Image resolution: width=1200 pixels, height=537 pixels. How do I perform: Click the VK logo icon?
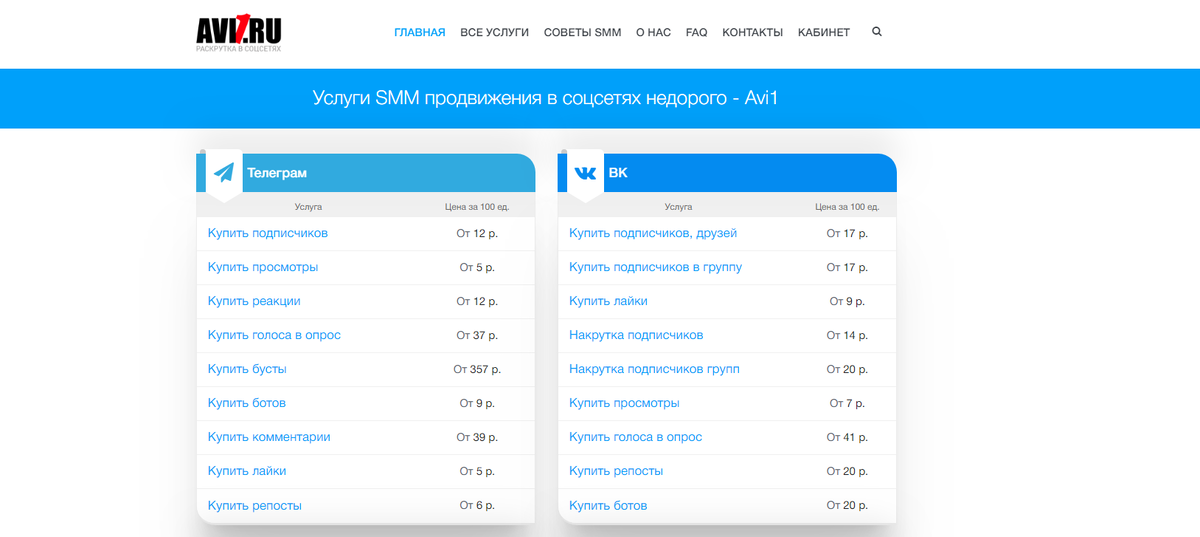click(586, 173)
